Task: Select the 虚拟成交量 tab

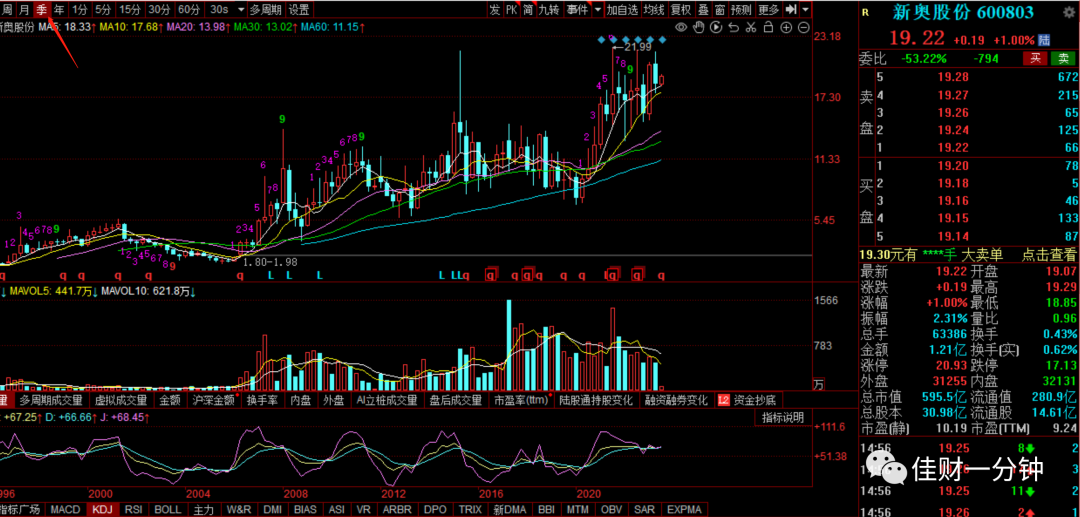Action: 121,400
